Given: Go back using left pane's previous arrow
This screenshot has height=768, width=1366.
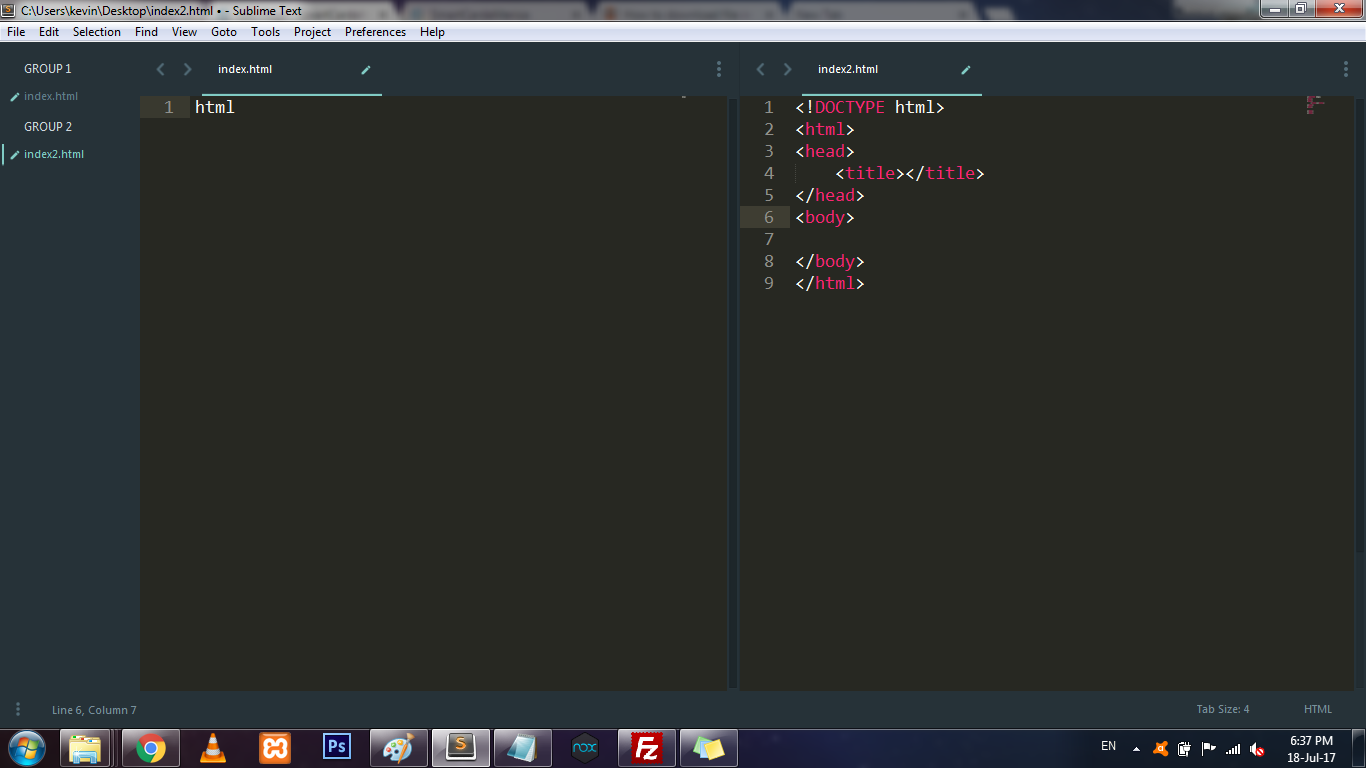Looking at the screenshot, I should coord(160,69).
